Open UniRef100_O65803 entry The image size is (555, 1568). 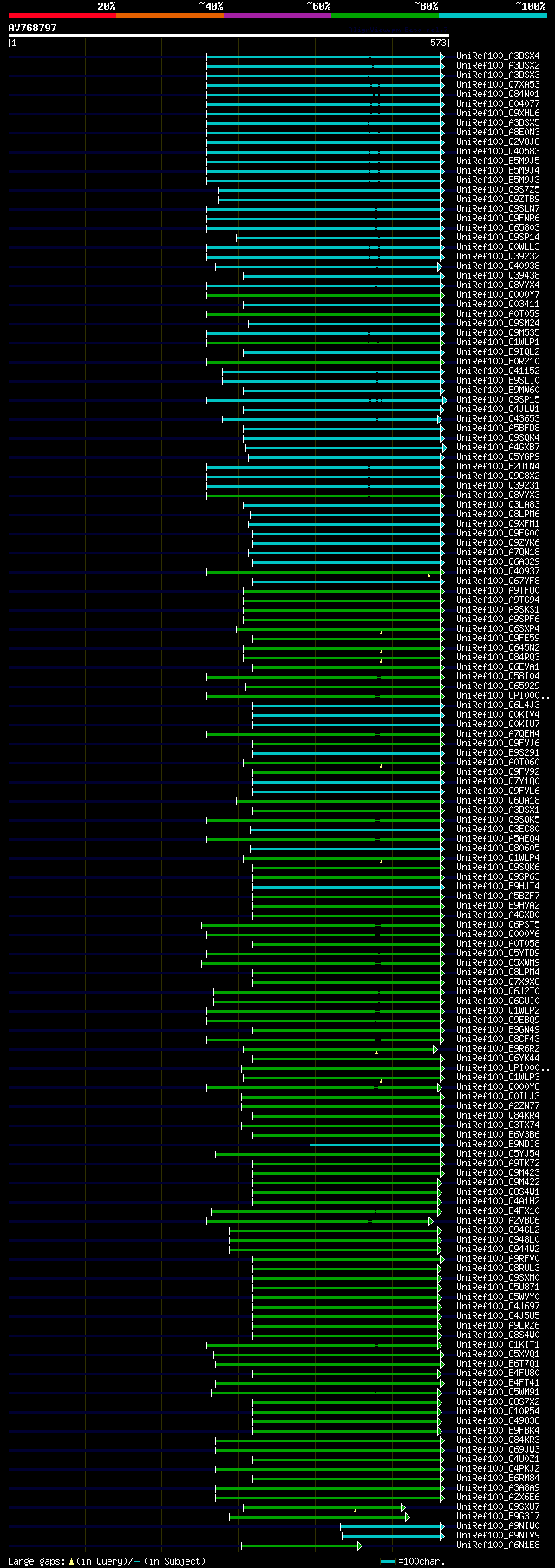pyautogui.click(x=498, y=227)
